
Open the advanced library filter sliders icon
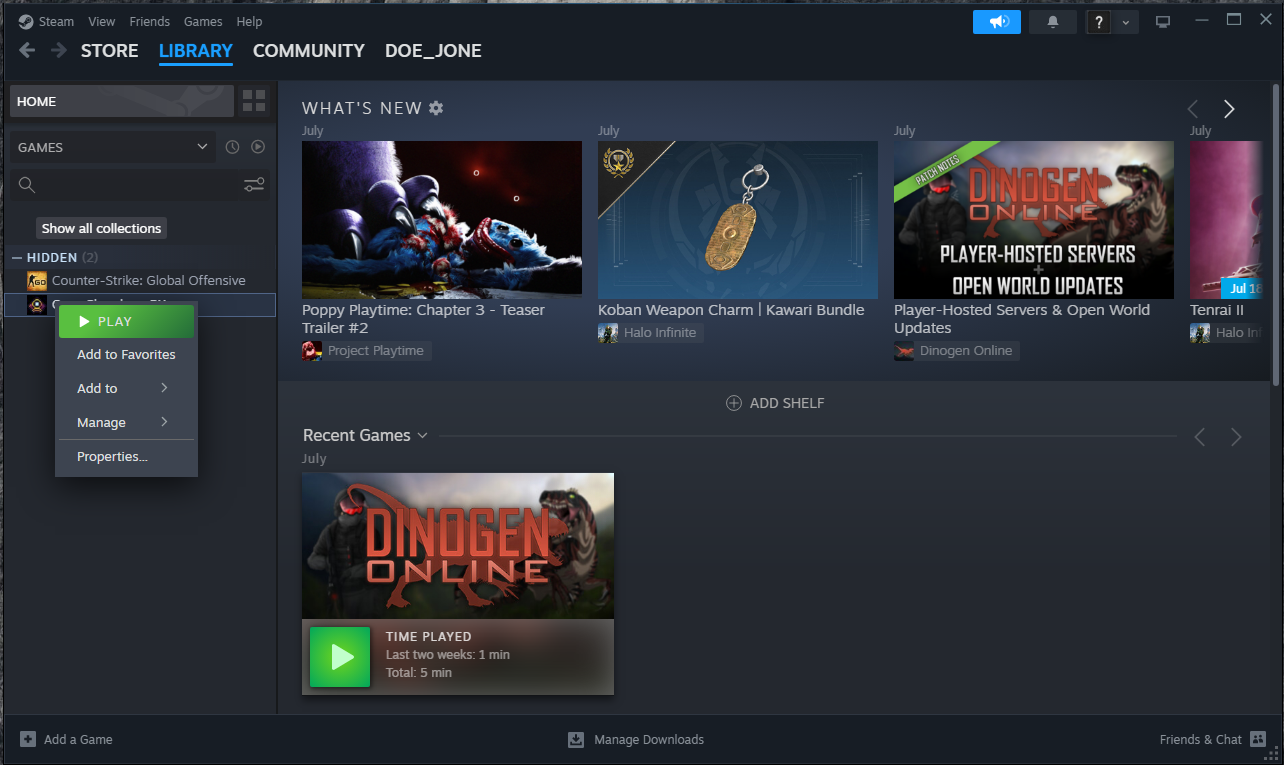[253, 185]
